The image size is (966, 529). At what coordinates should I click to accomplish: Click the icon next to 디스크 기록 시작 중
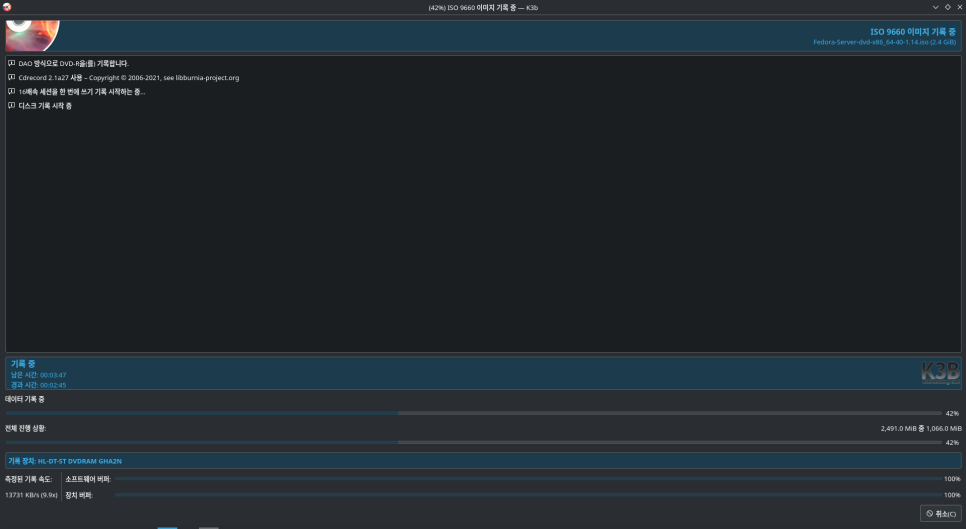(11, 105)
